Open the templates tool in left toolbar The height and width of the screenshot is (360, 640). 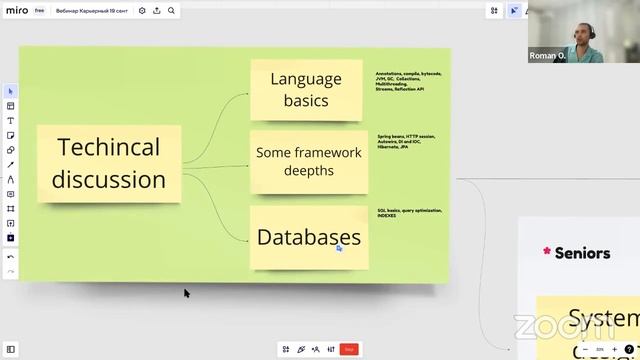(x=11, y=106)
